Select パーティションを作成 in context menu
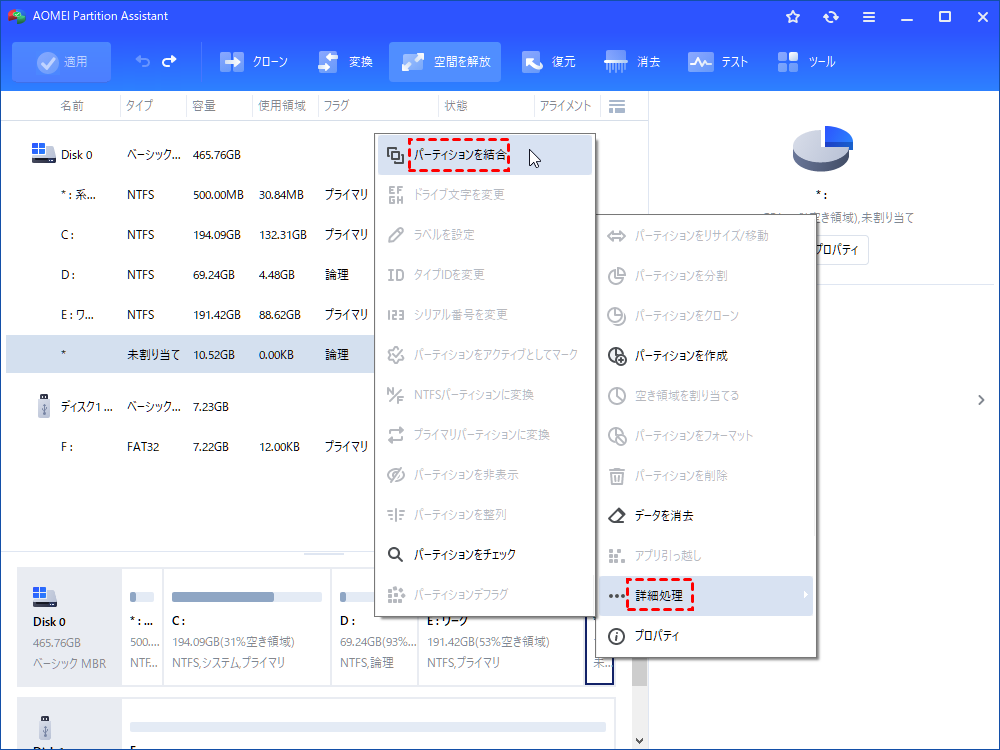Screen dimensions: 1000x750 tap(680, 355)
